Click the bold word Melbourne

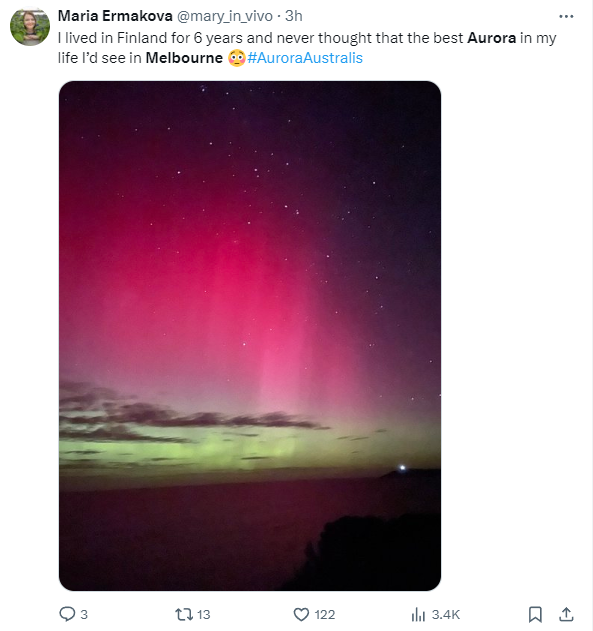pos(184,58)
